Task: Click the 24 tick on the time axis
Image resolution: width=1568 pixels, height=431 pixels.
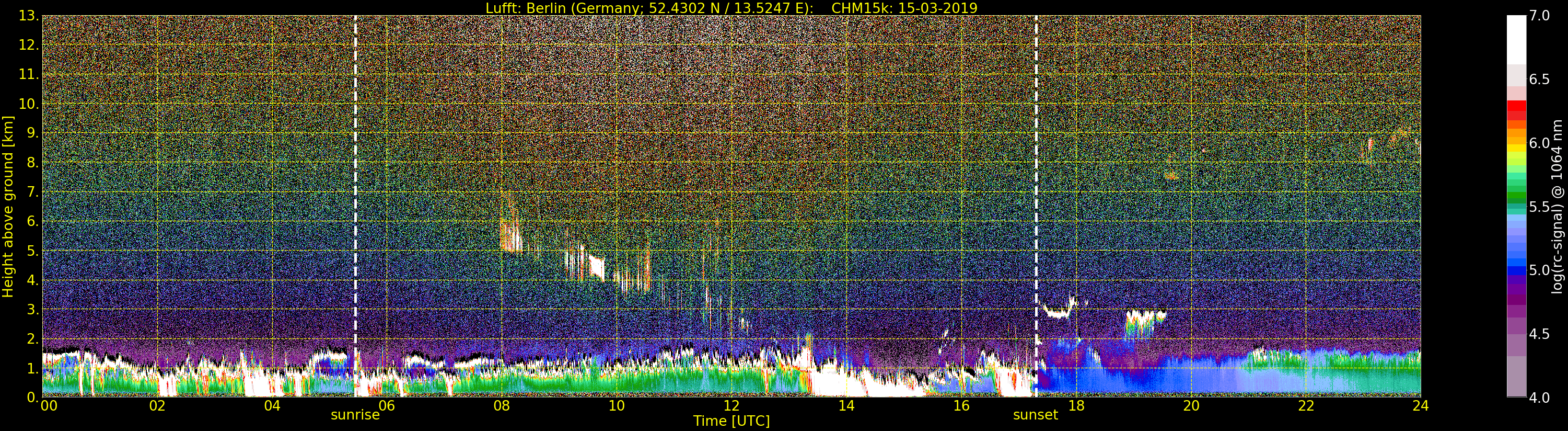Action: tap(1421, 406)
